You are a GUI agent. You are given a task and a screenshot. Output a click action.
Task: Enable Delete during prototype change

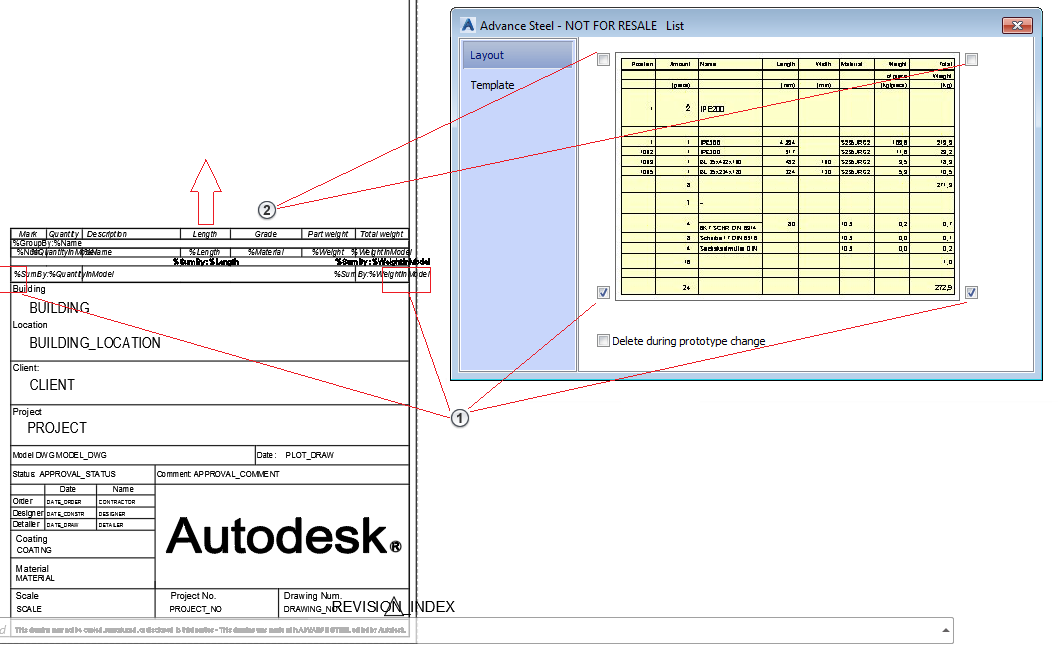click(603, 341)
